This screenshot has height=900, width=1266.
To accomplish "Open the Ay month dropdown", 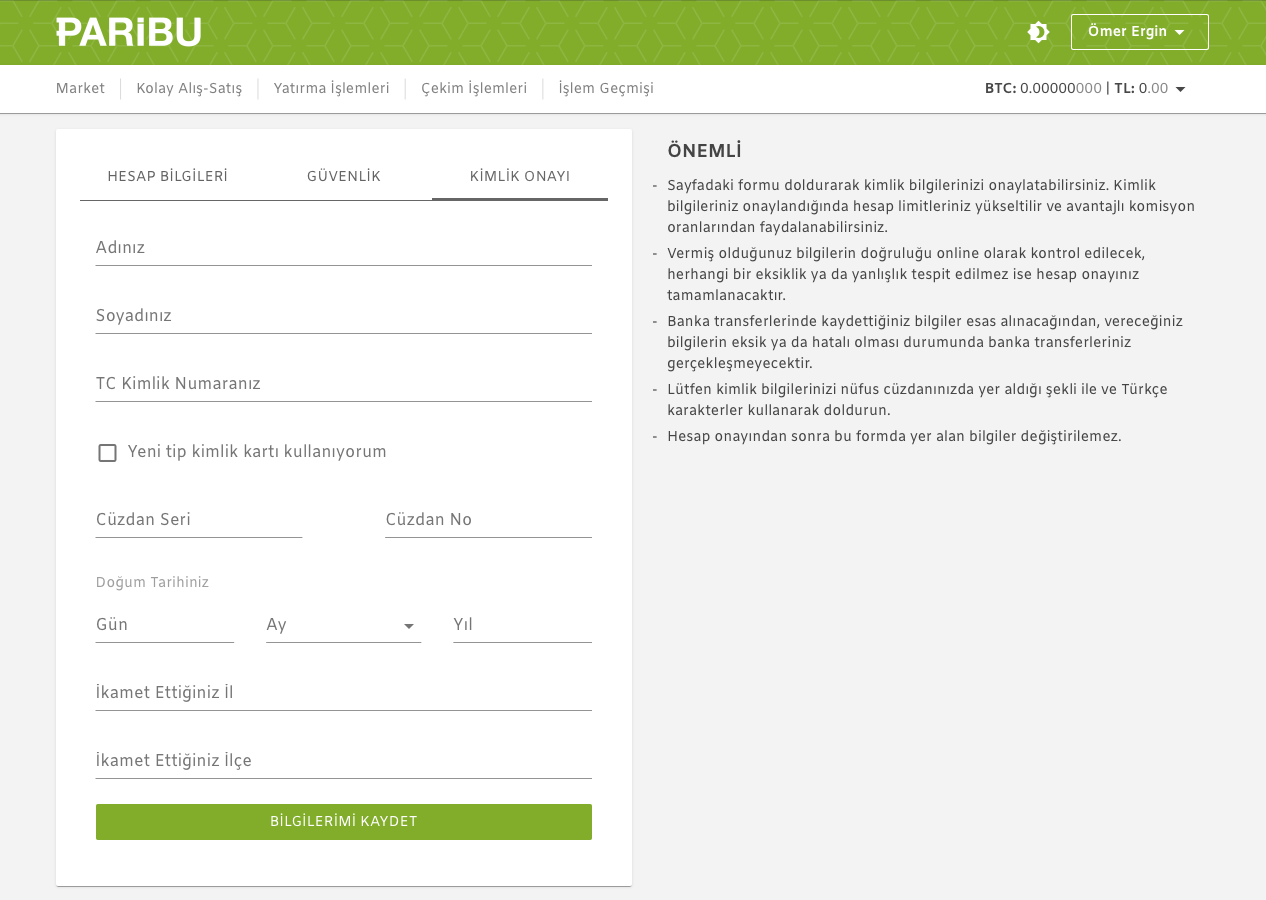I will pyautogui.click(x=343, y=626).
